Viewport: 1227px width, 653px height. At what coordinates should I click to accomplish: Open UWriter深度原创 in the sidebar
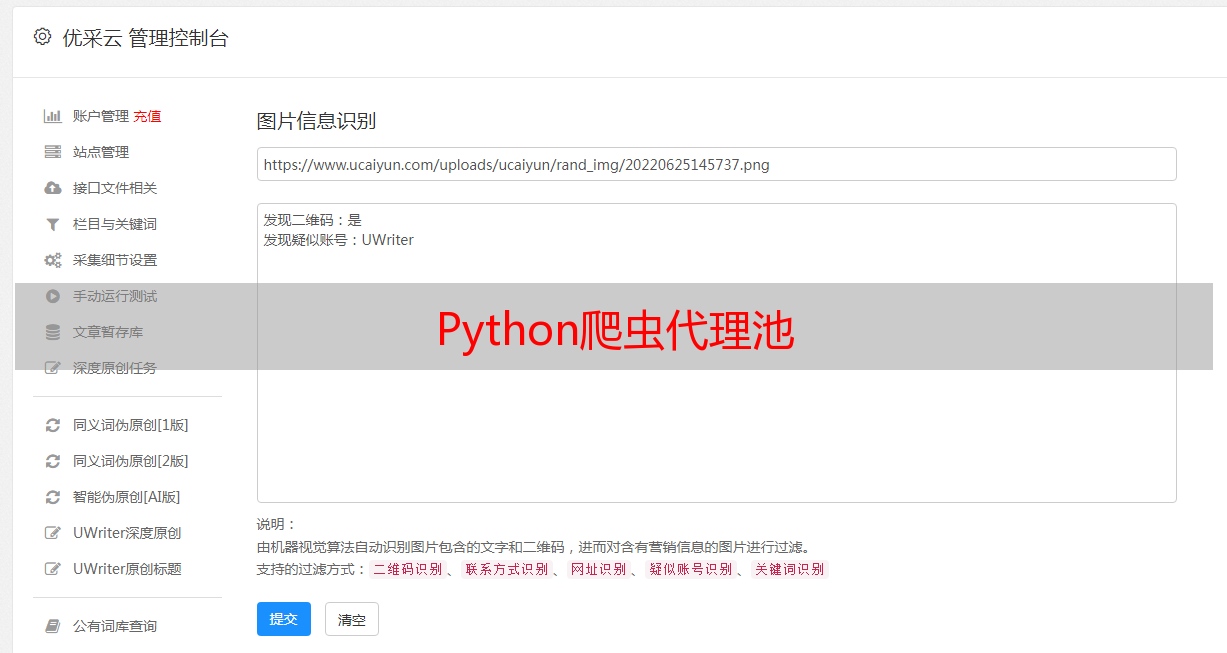[127, 533]
